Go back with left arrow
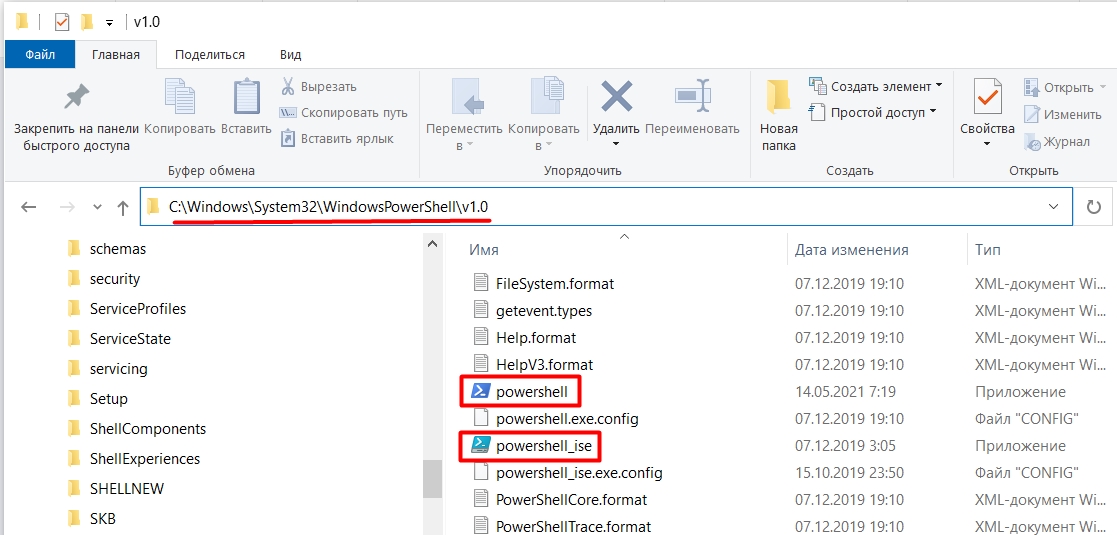 coord(28,207)
